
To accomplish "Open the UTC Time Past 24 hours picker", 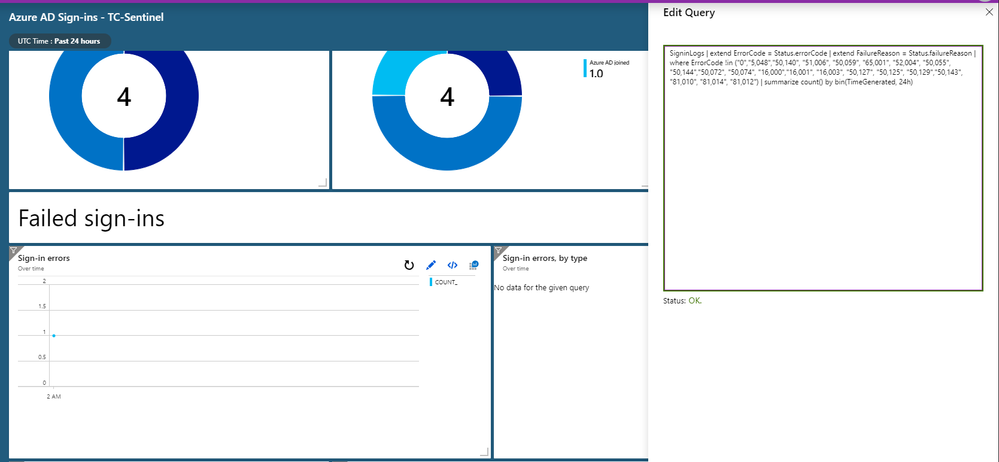I will (x=60, y=41).
